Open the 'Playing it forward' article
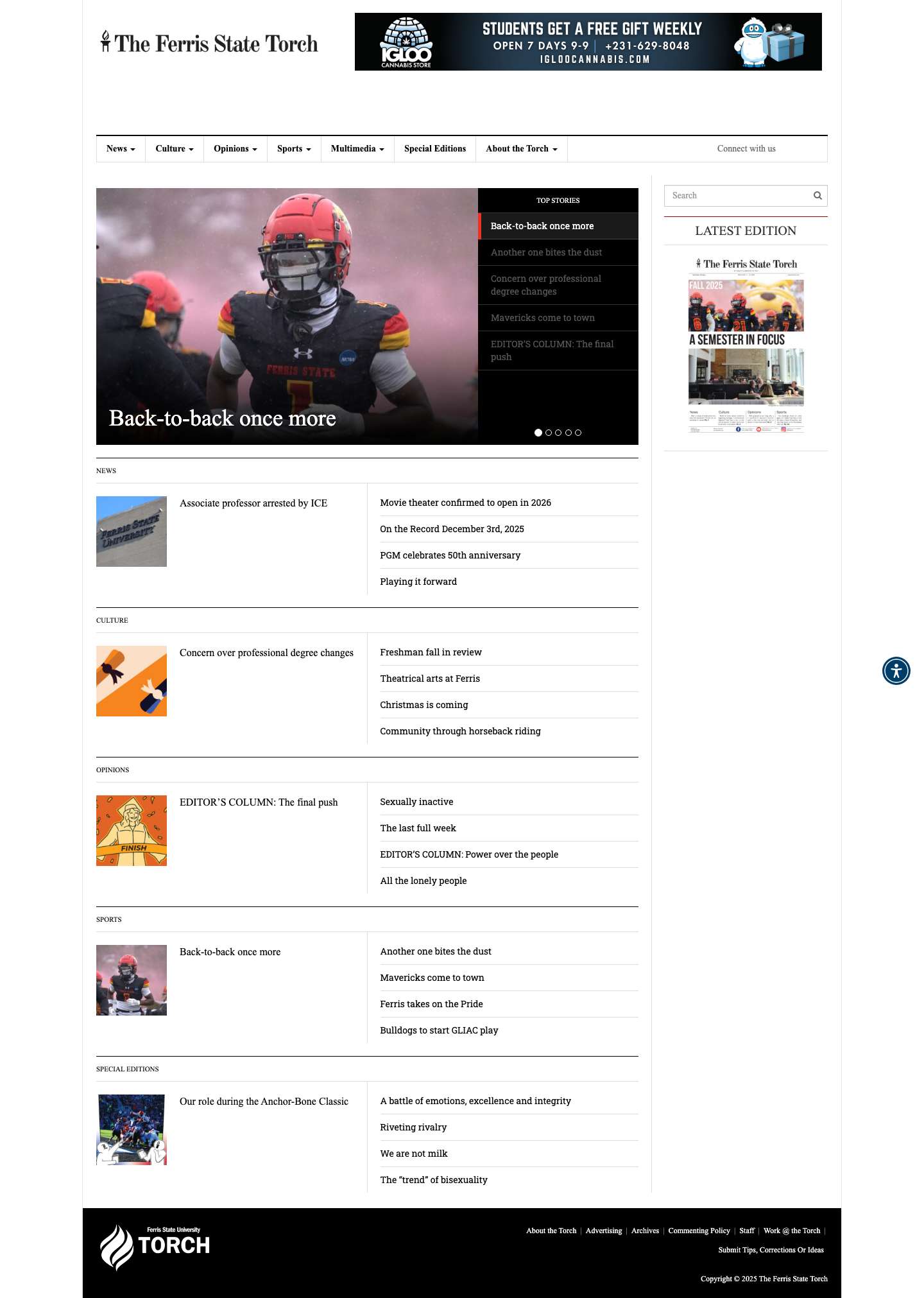This screenshot has height=1298, width=924. click(x=418, y=582)
